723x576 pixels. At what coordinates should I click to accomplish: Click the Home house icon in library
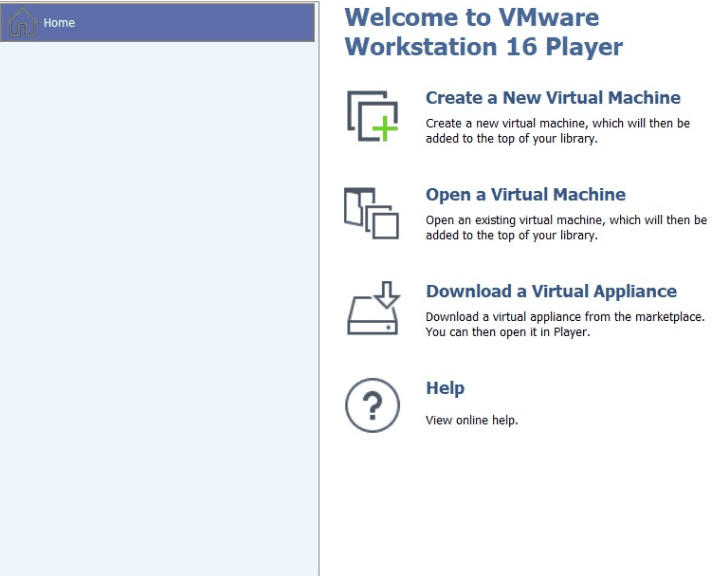(x=23, y=22)
